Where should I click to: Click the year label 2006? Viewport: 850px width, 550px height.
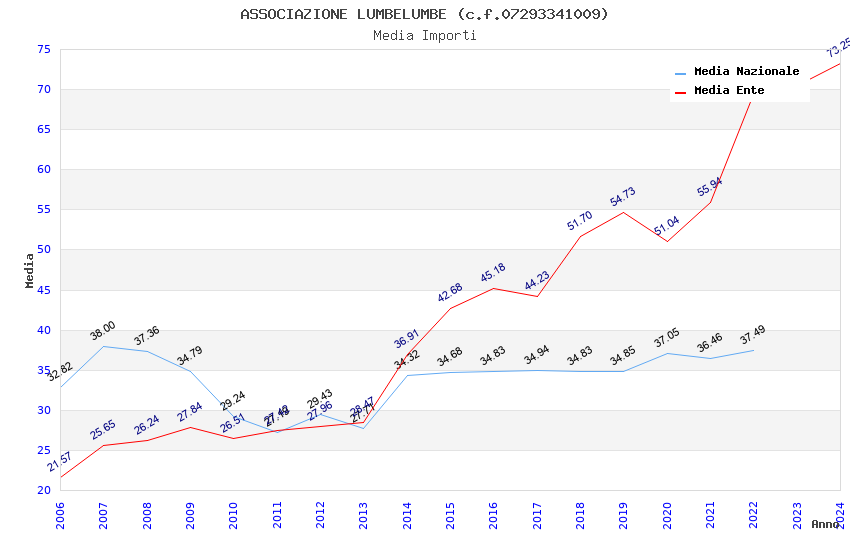coord(60,515)
